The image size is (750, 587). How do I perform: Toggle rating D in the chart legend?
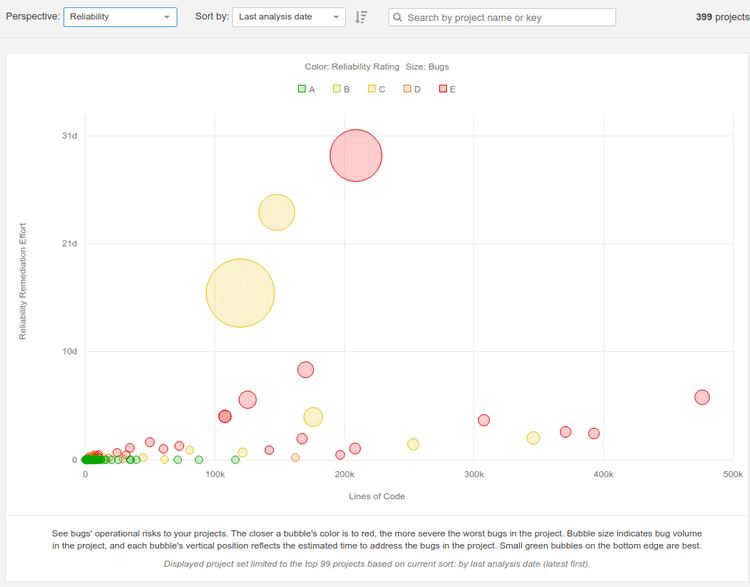tap(412, 89)
